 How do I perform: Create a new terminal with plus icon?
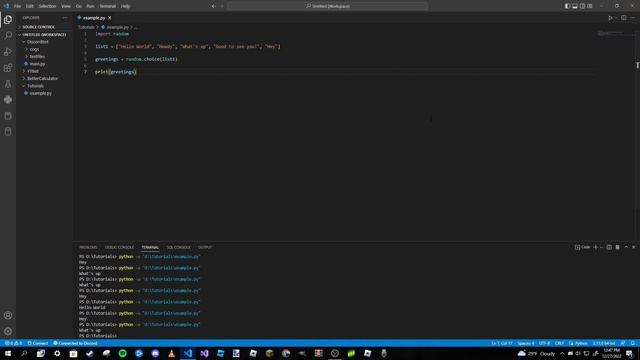click(596, 247)
